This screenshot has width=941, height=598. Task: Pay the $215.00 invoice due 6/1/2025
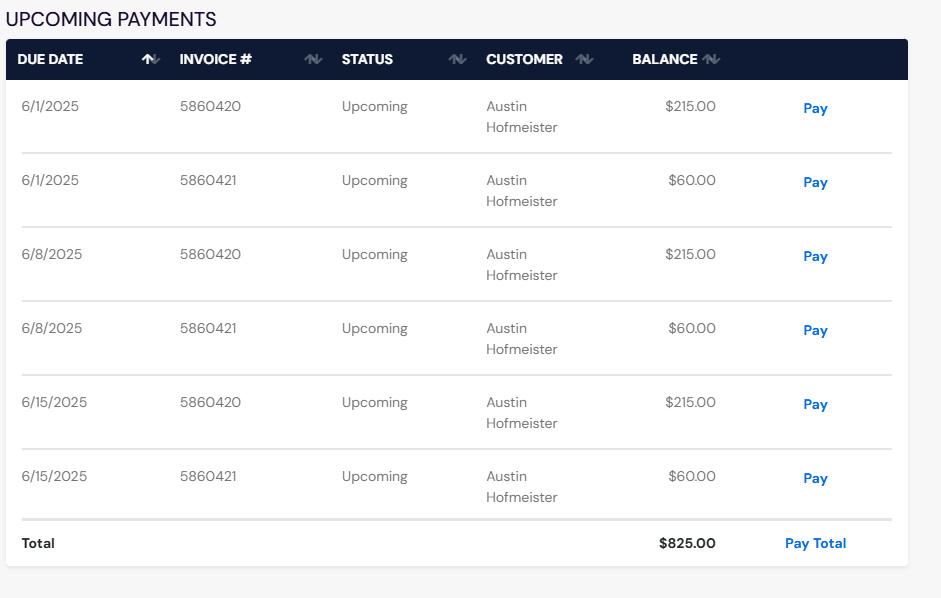pos(815,108)
